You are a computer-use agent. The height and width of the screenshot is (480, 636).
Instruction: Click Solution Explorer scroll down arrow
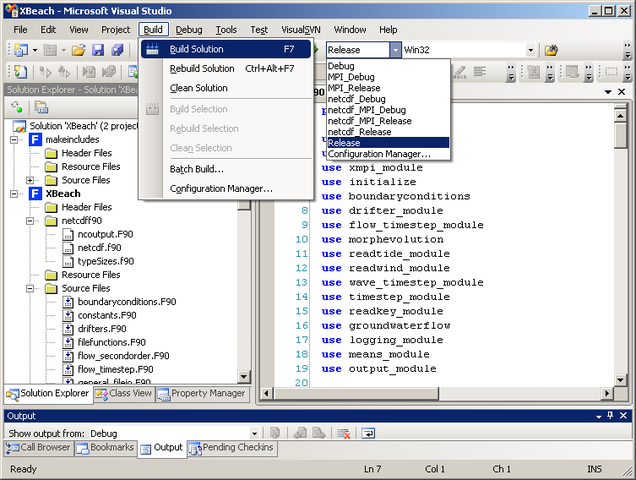(x=244, y=377)
